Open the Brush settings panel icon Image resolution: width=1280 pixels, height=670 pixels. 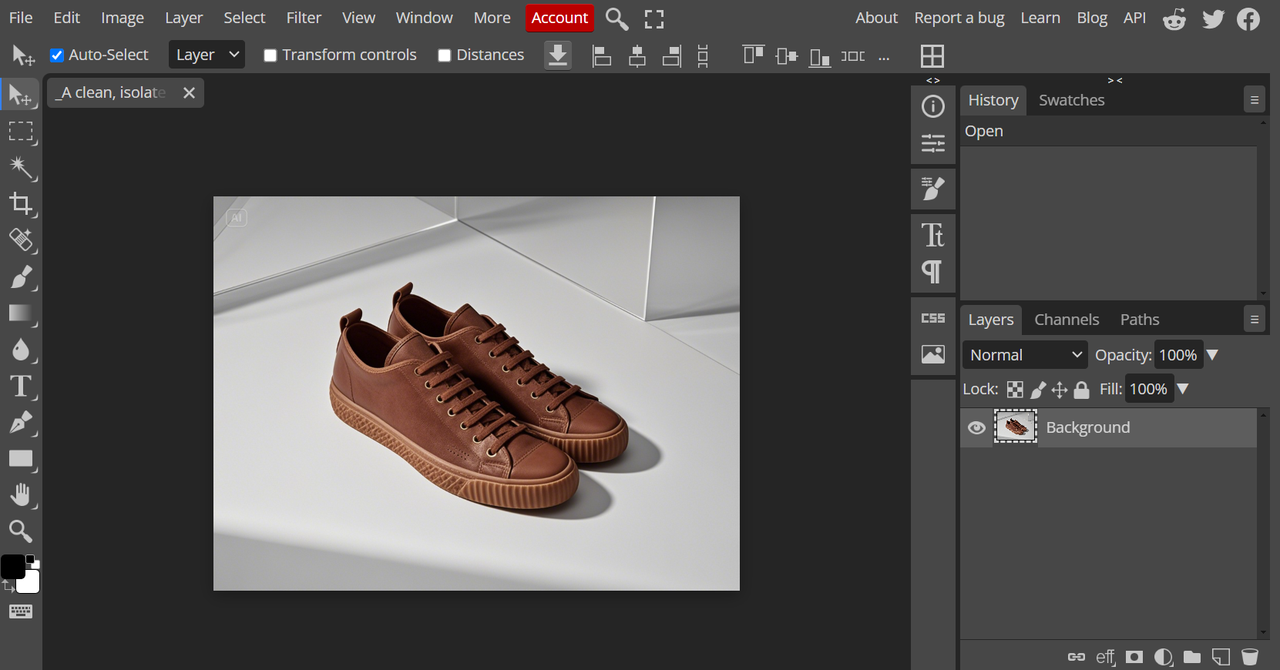[933, 189]
